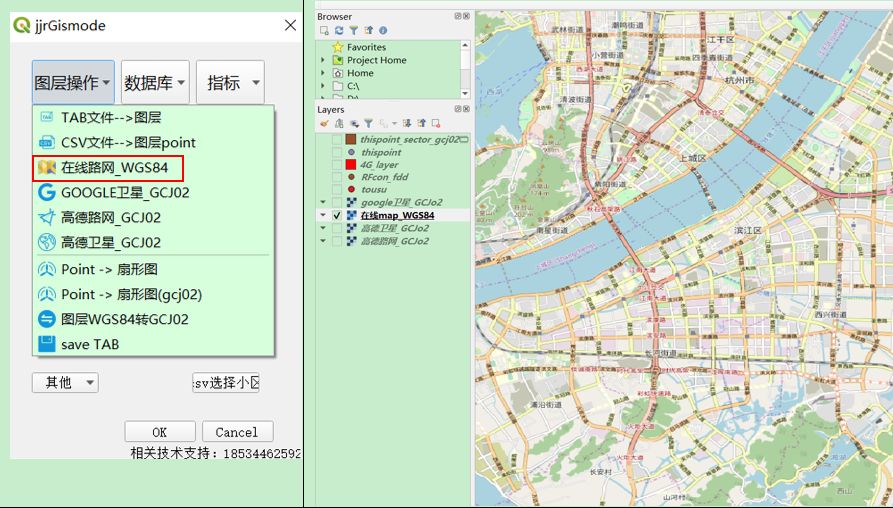Click the Browser panel filter icon
The image size is (893, 508).
(x=354, y=30)
